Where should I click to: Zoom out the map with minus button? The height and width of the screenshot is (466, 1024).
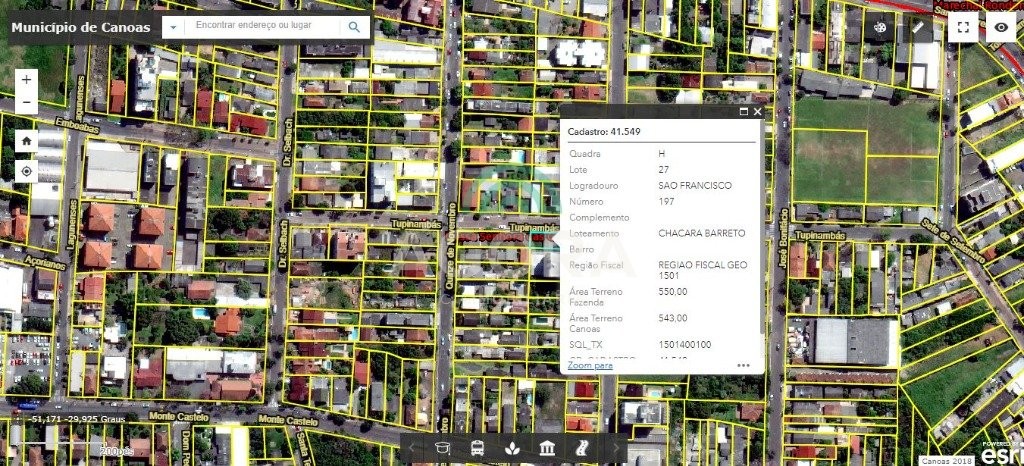(x=26, y=102)
